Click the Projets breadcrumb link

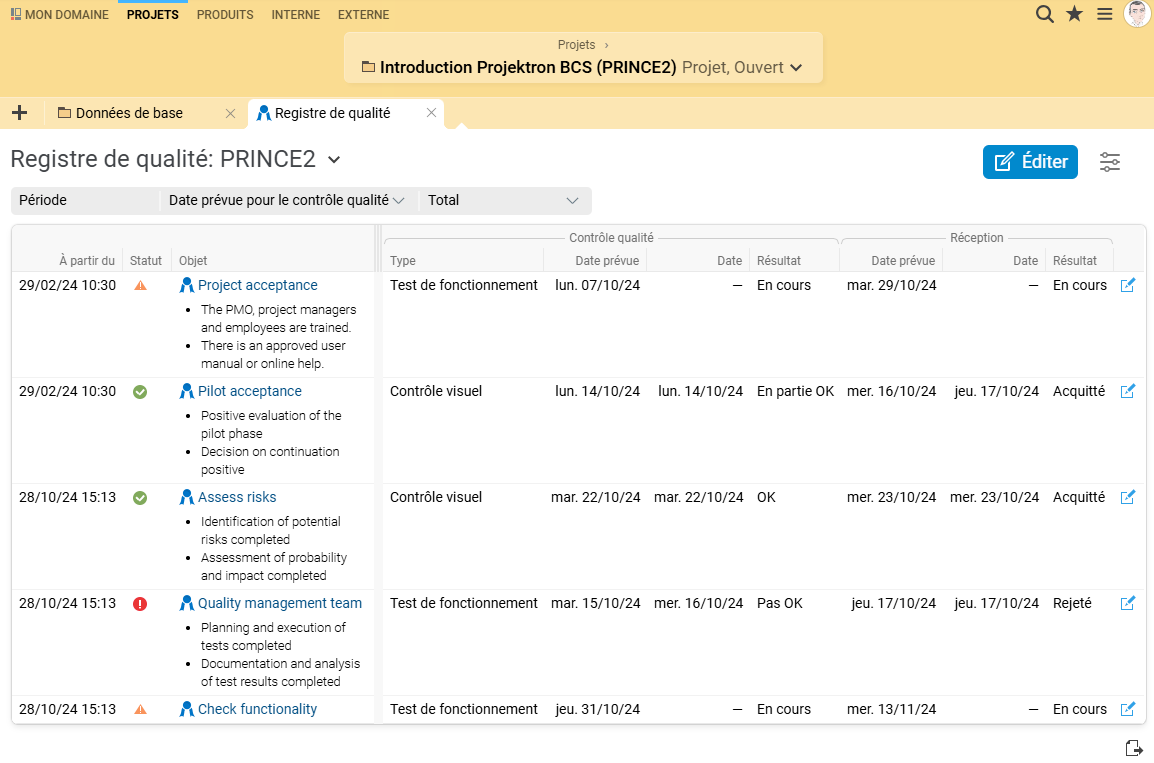click(x=576, y=45)
